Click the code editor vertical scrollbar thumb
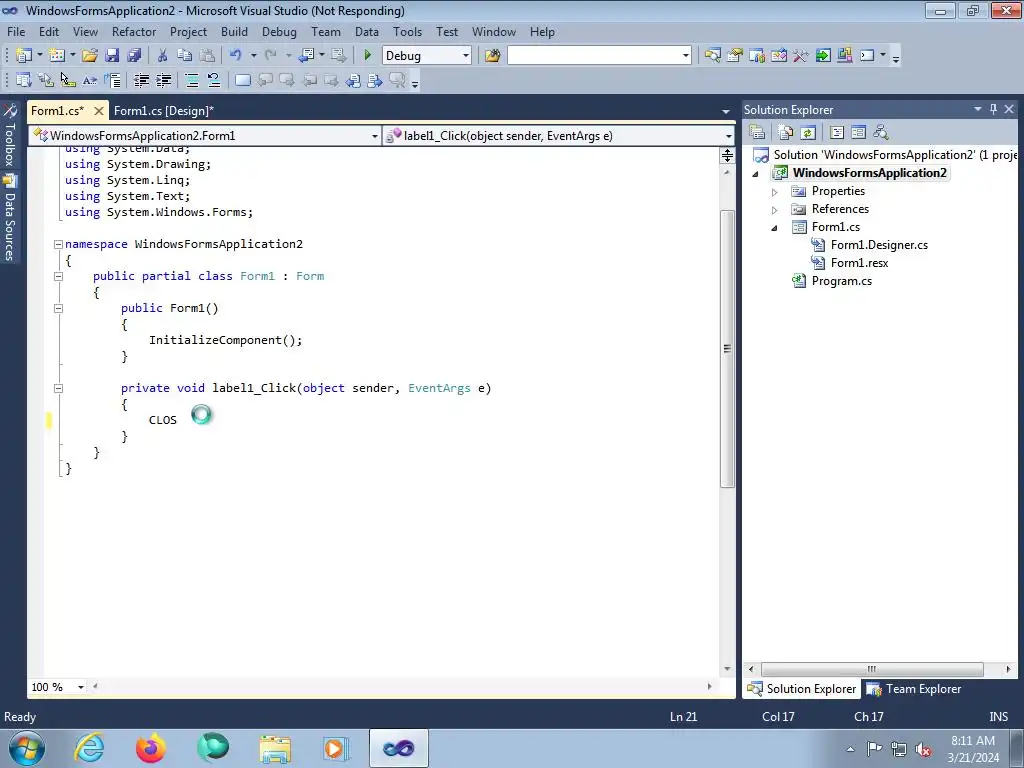 click(x=727, y=349)
